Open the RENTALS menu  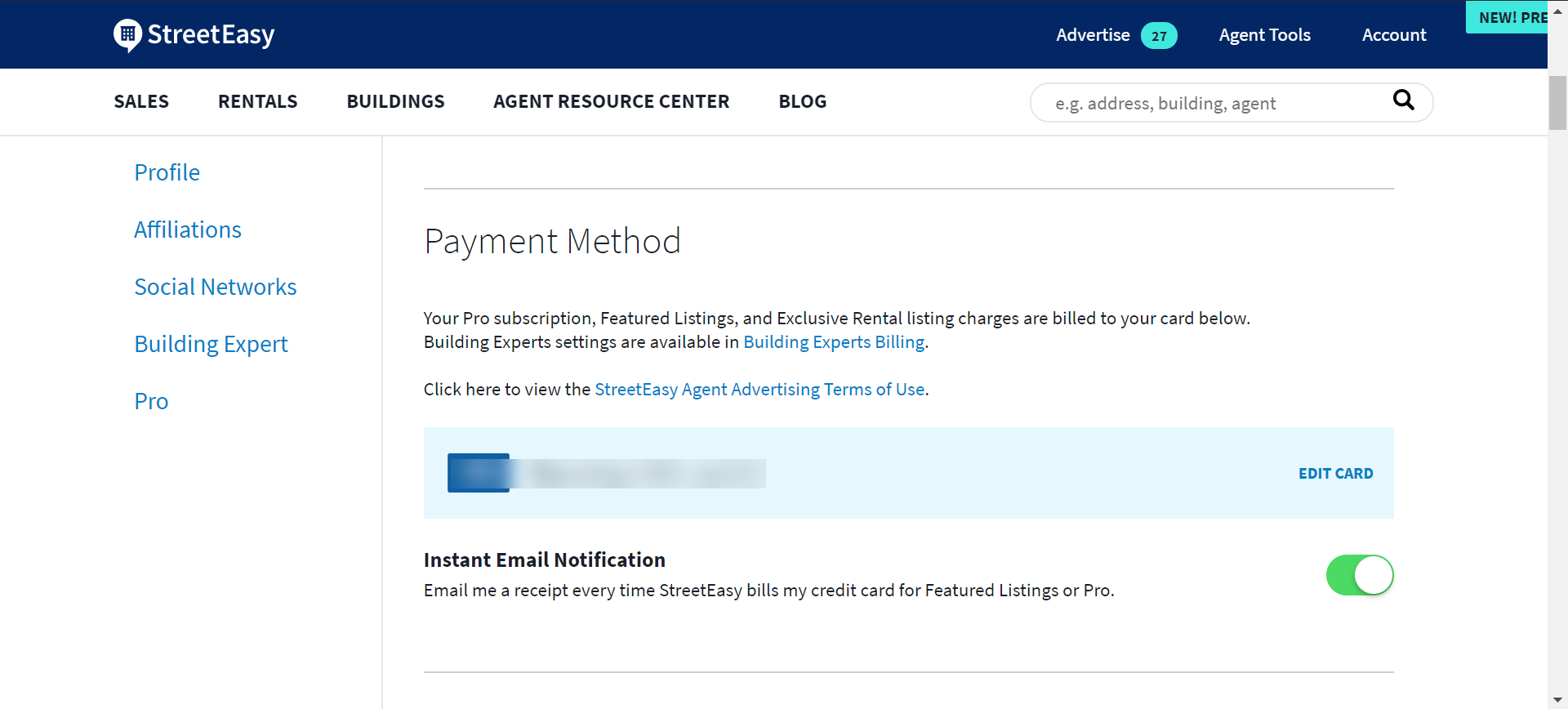(258, 101)
